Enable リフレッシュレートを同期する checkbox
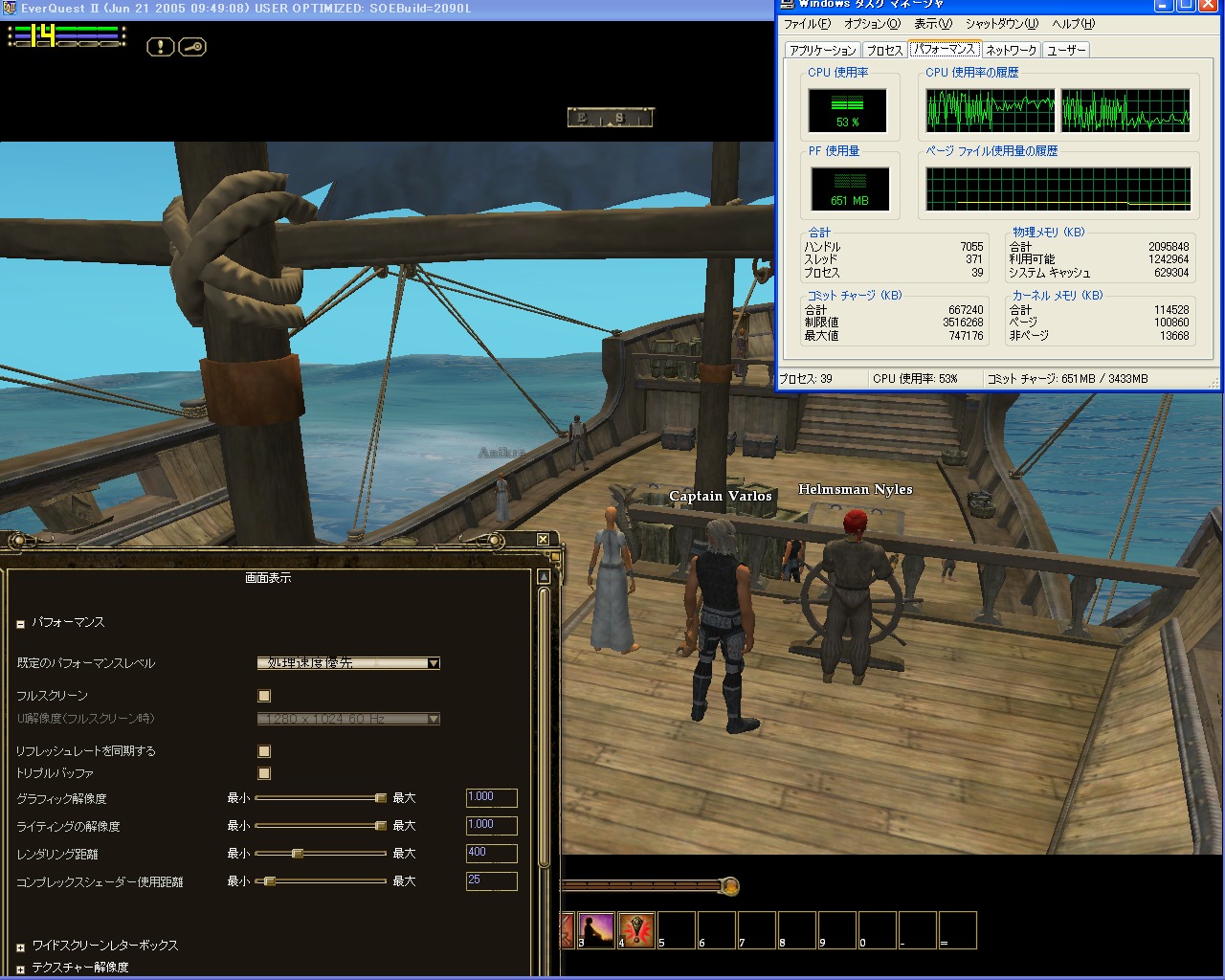The height and width of the screenshot is (980, 1225). click(x=264, y=751)
